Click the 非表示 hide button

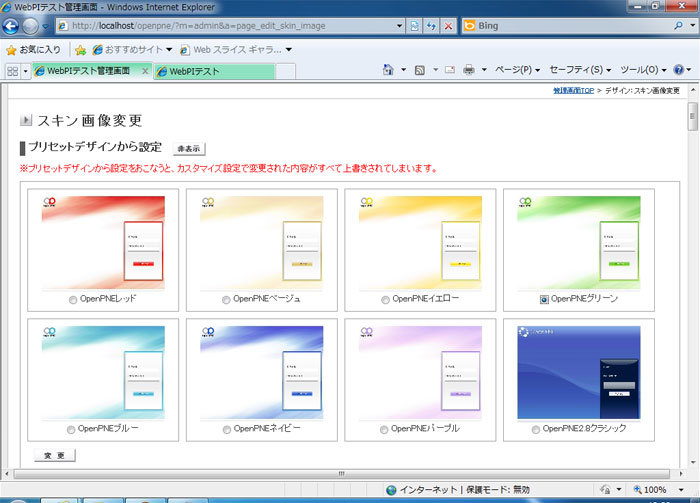pyautogui.click(x=189, y=149)
